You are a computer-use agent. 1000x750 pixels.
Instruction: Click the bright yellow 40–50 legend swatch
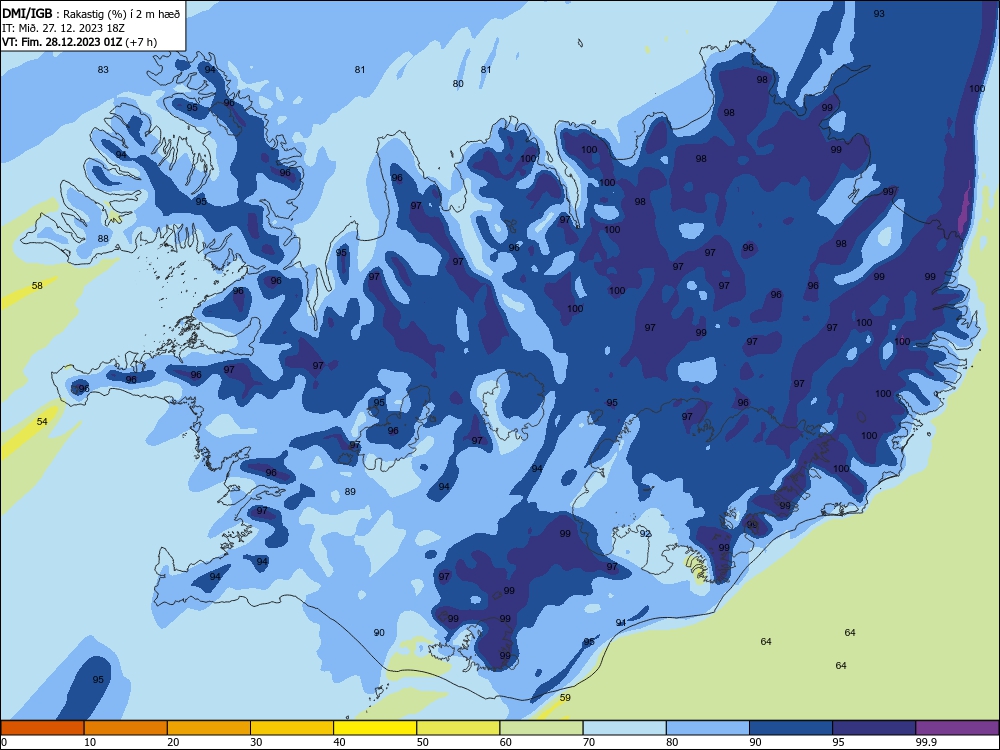(375, 728)
